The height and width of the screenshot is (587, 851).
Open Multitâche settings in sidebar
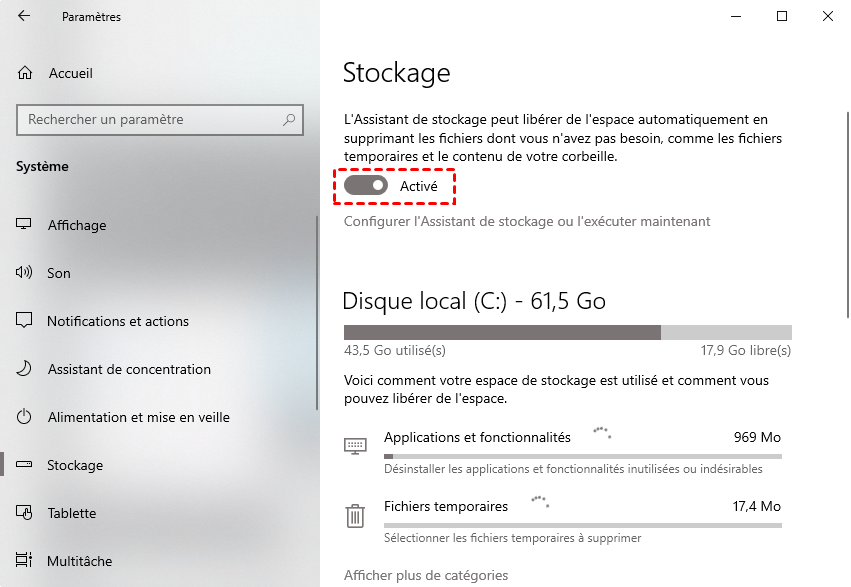point(80,561)
